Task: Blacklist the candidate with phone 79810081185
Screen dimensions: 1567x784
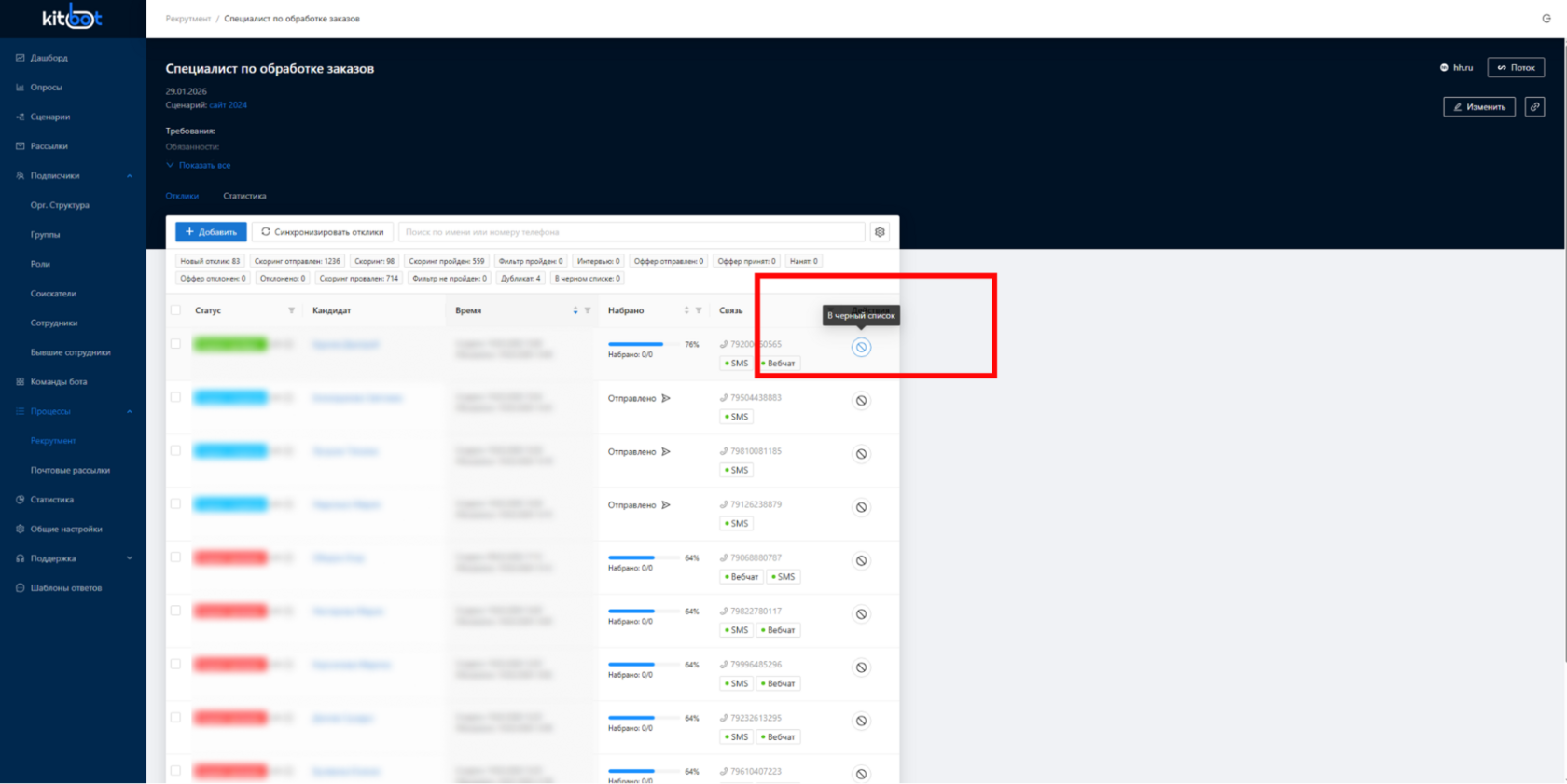Action: tap(861, 454)
